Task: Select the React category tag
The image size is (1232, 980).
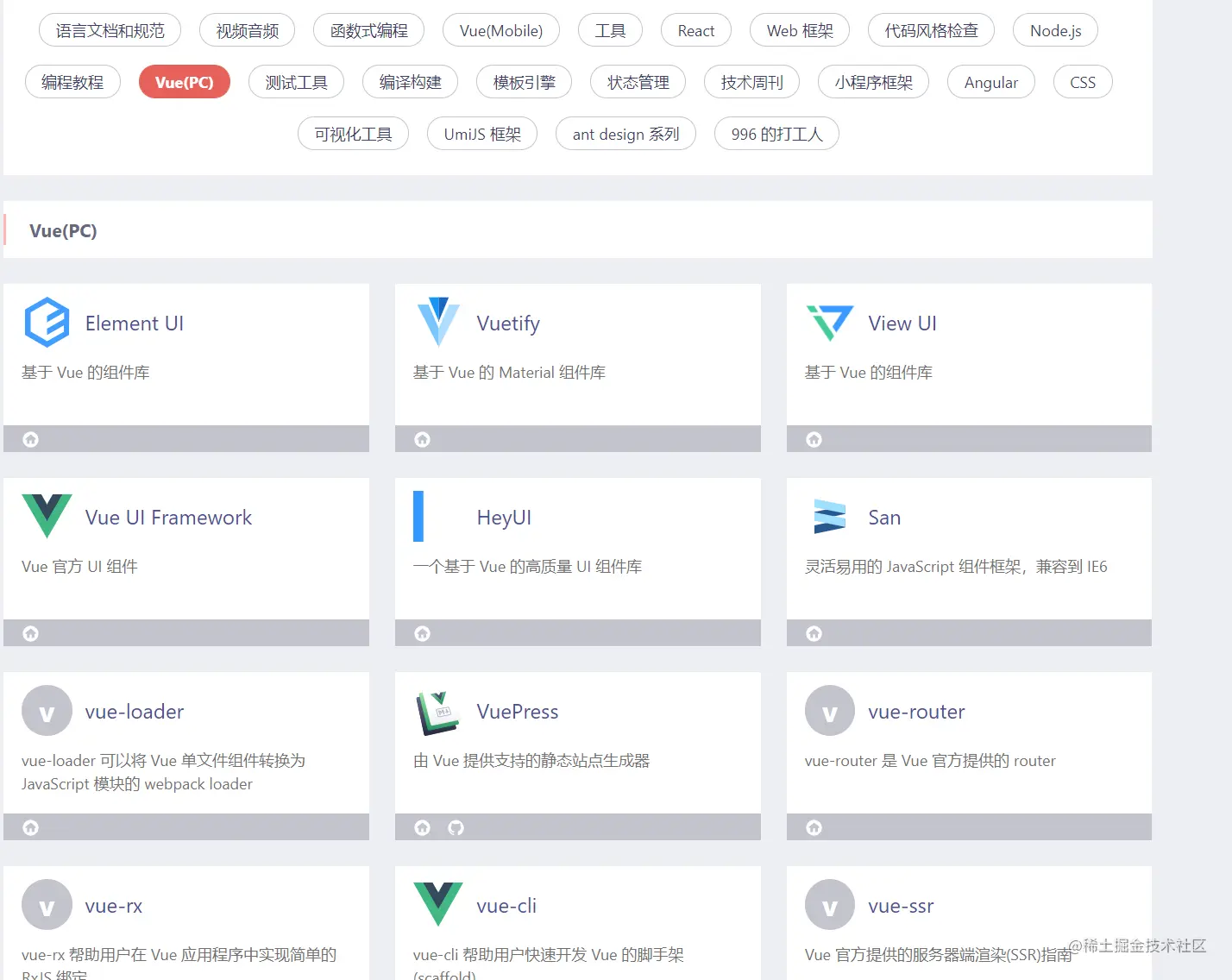Action: 696,30
